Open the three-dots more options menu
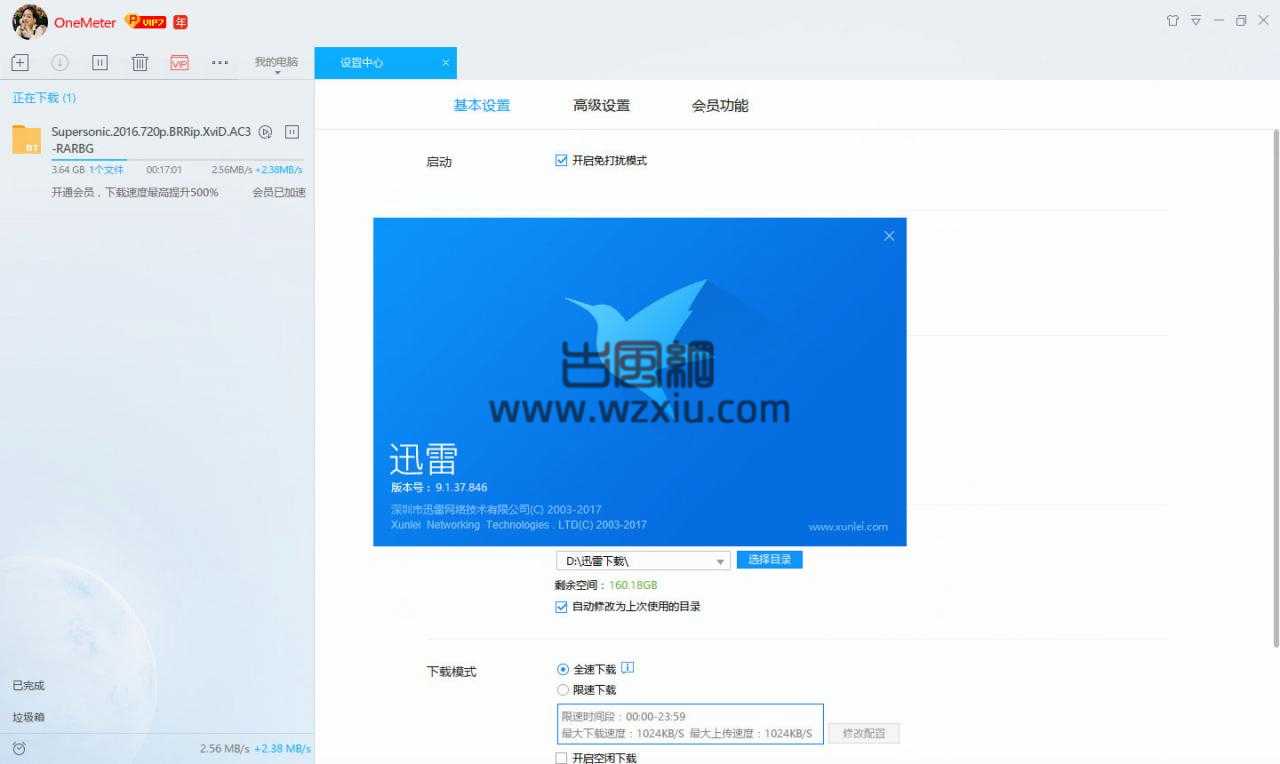Image resolution: width=1280 pixels, height=764 pixels. pyautogui.click(x=220, y=62)
